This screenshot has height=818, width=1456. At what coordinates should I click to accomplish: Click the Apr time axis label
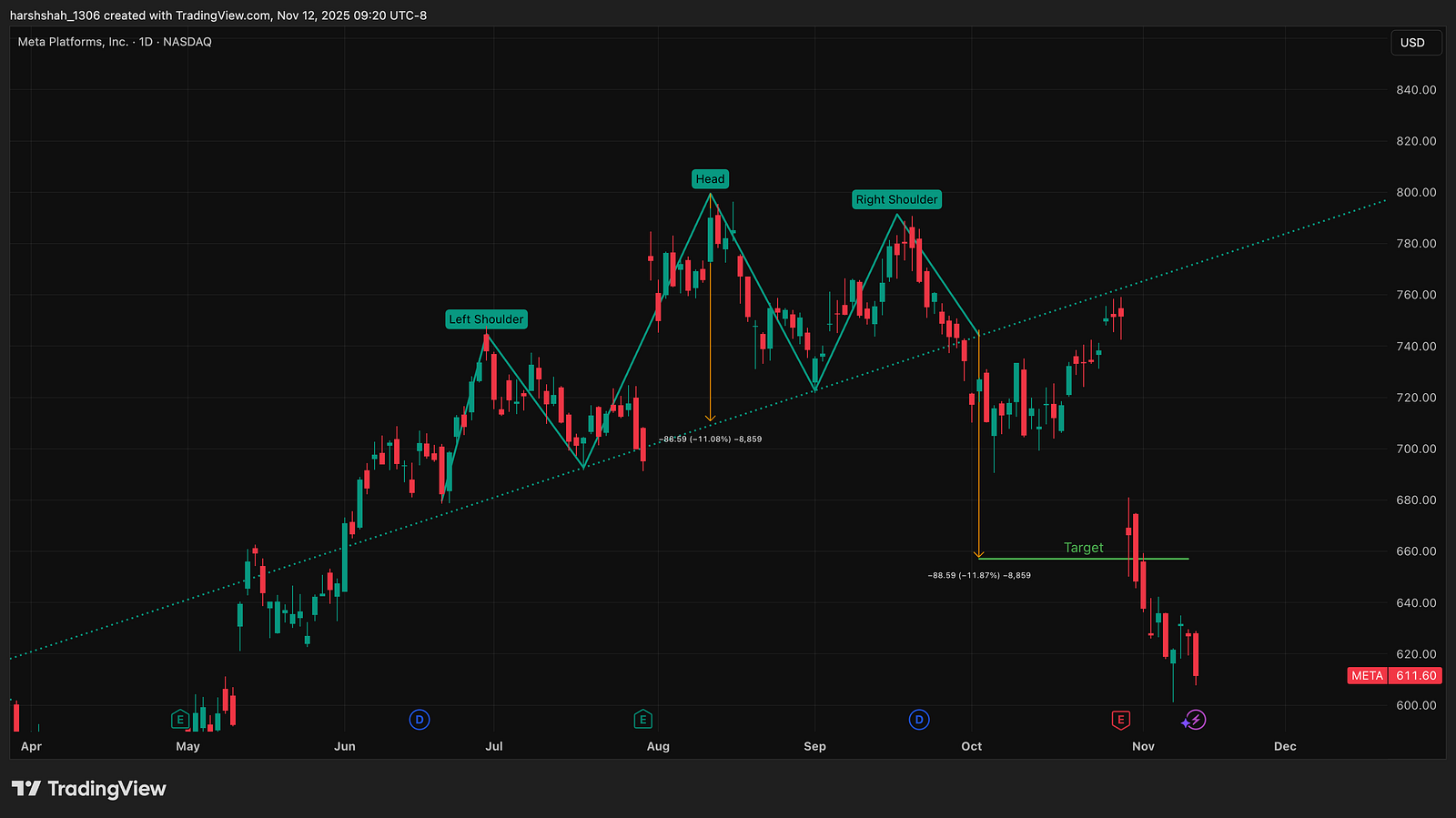coord(31,746)
